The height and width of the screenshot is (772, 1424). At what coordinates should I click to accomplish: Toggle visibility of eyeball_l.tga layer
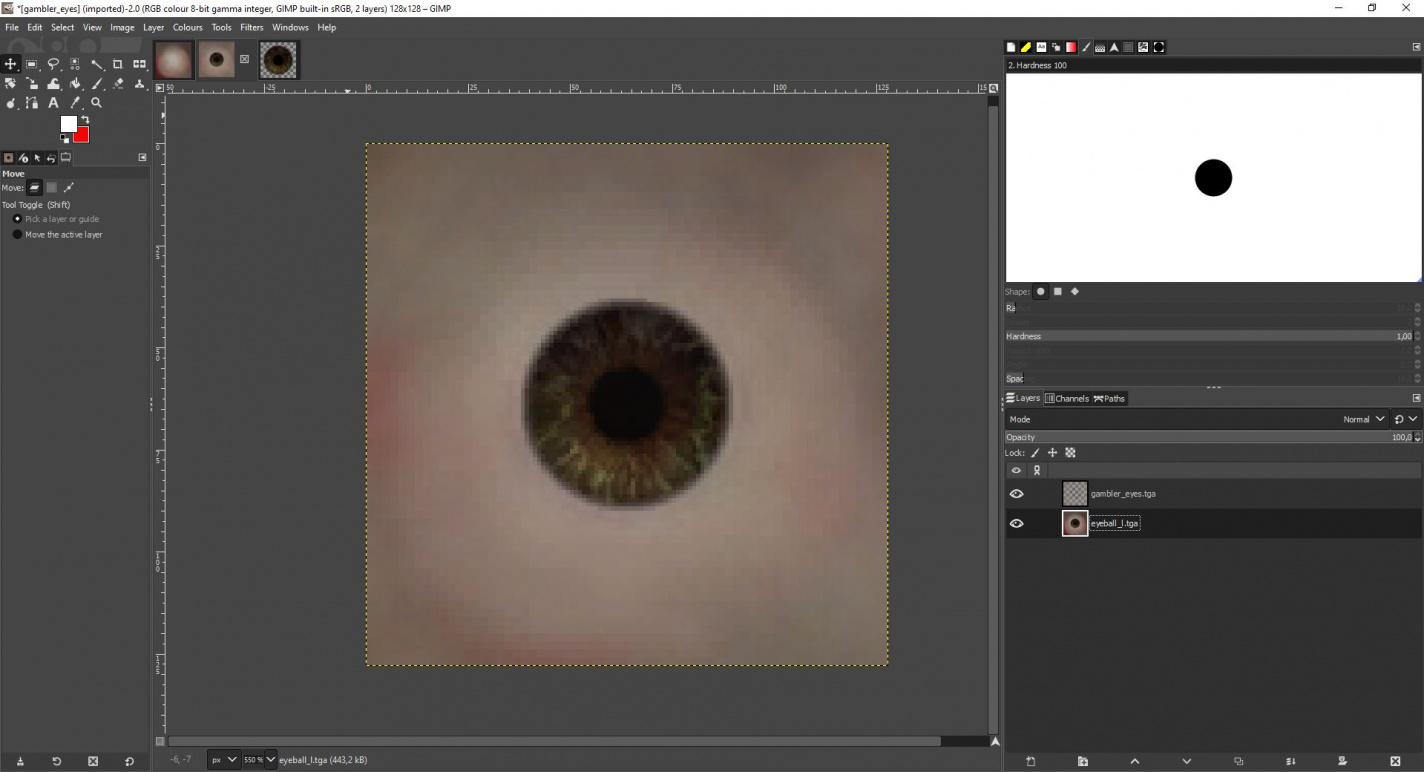1017,523
